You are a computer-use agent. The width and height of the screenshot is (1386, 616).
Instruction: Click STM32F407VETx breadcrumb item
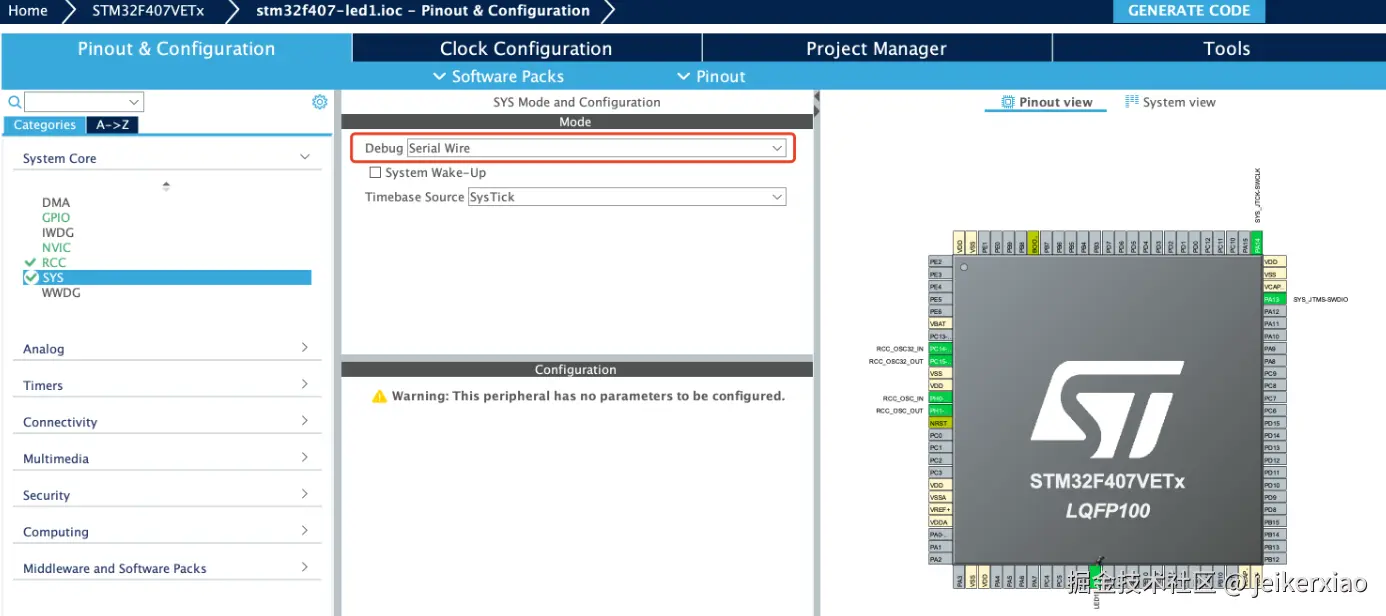pyautogui.click(x=148, y=11)
